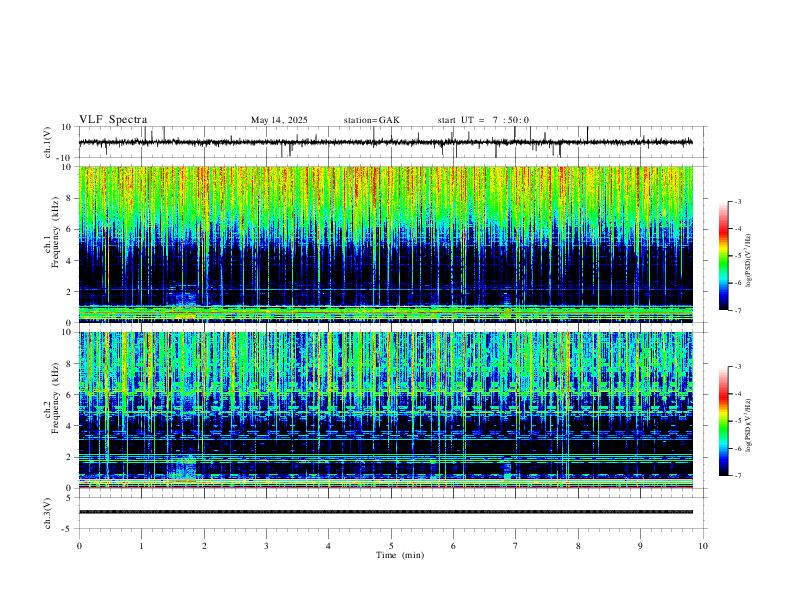Click the time axis tick label "0"
The width and height of the screenshot is (792, 612).
(x=79, y=546)
